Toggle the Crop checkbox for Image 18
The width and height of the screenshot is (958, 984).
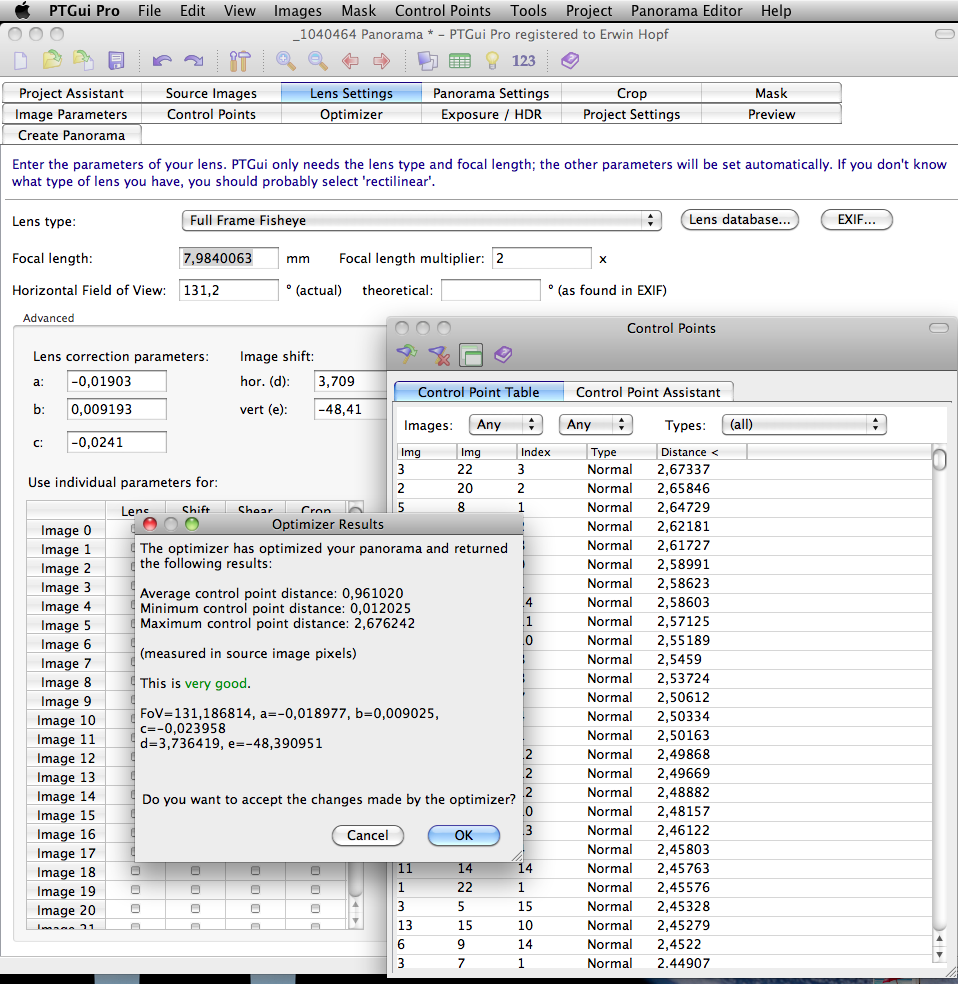[x=316, y=871]
